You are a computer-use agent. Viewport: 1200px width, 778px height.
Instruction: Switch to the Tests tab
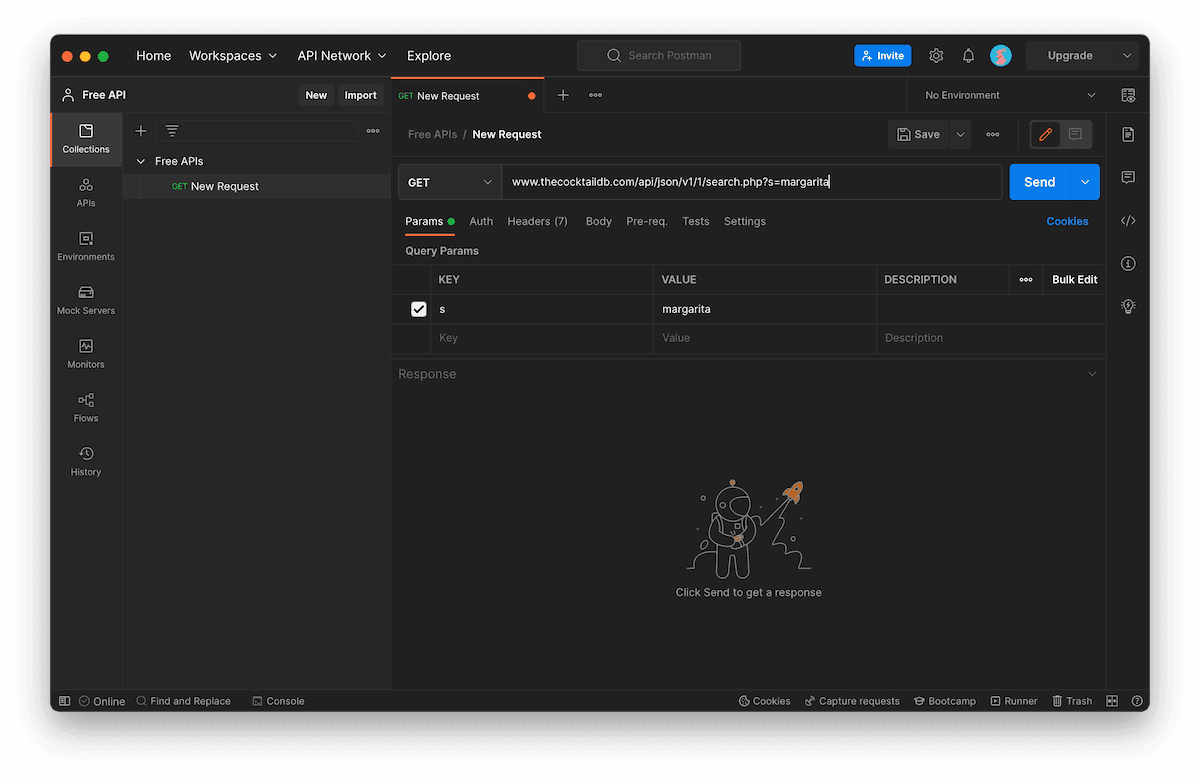click(x=696, y=221)
